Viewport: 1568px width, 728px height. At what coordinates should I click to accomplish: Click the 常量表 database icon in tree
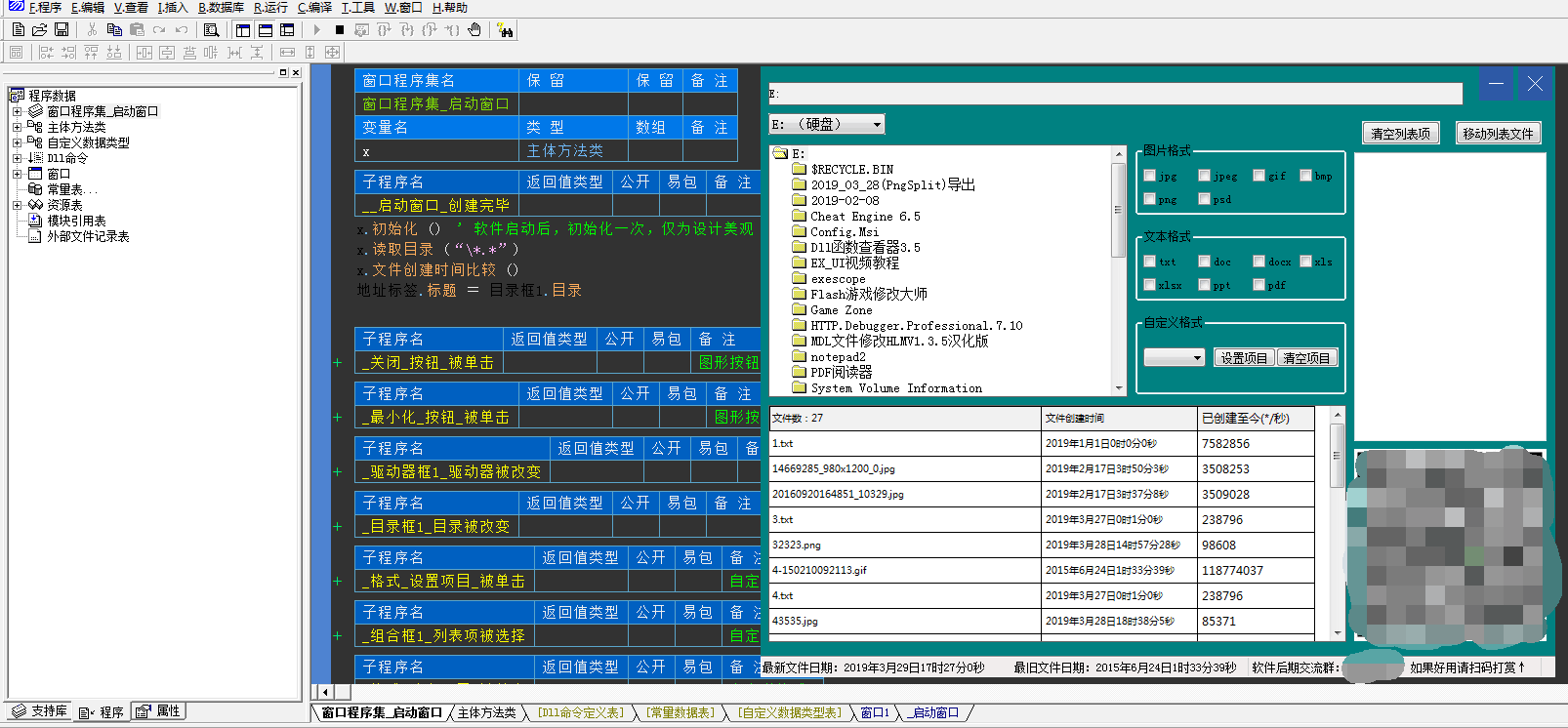coord(35,189)
